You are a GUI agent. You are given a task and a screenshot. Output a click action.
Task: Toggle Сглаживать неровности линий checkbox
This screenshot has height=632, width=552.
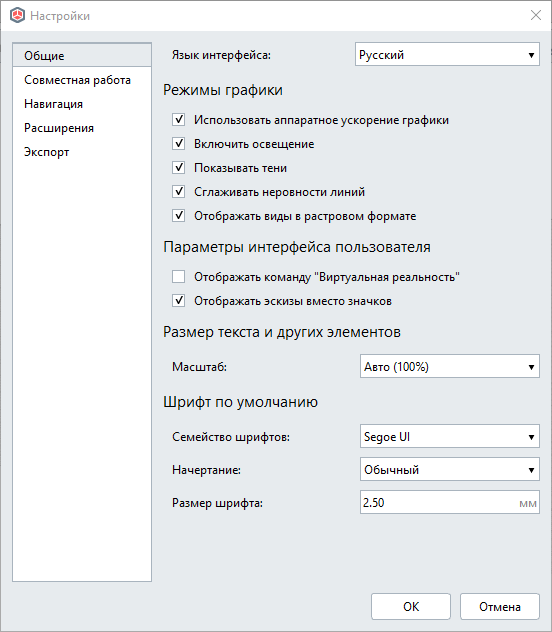point(178,191)
